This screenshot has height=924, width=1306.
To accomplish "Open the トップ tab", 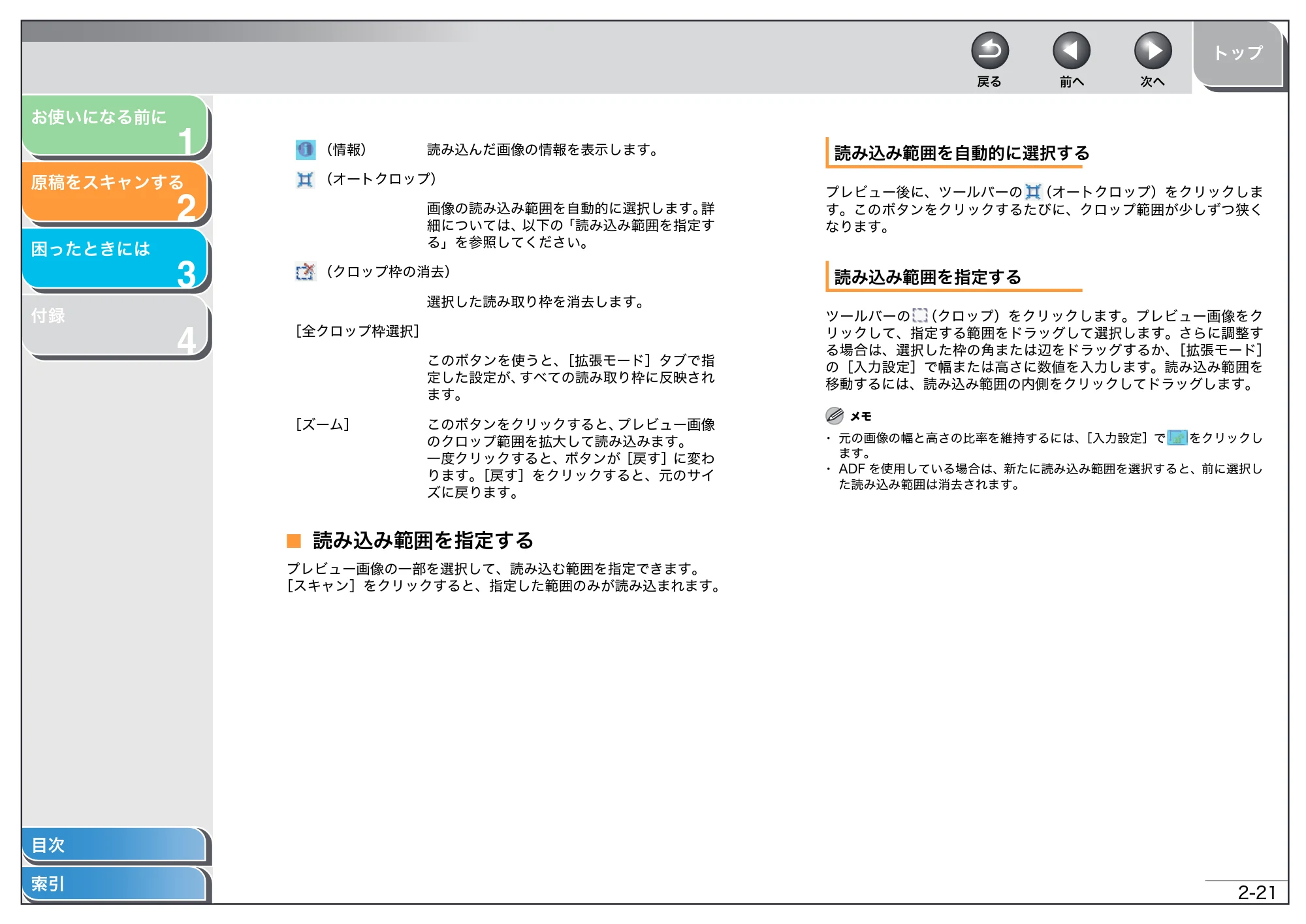I will point(1238,54).
